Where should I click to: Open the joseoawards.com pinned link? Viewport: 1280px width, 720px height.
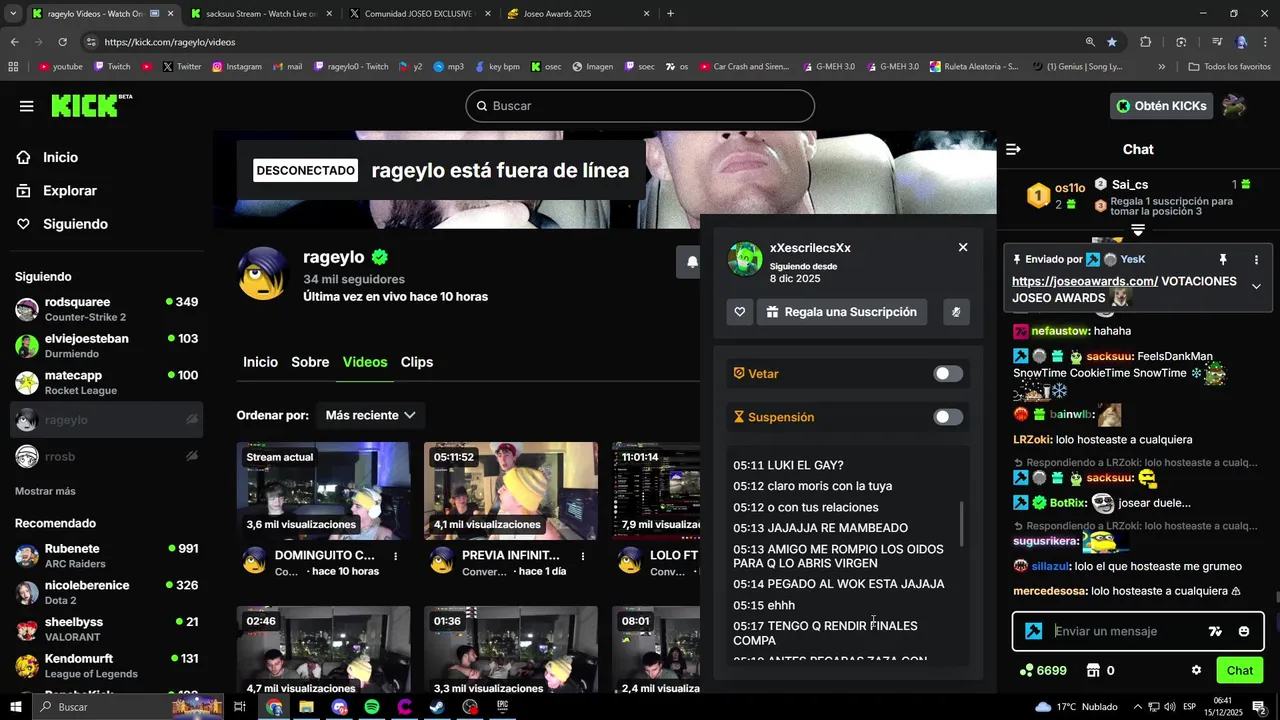[1085, 281]
